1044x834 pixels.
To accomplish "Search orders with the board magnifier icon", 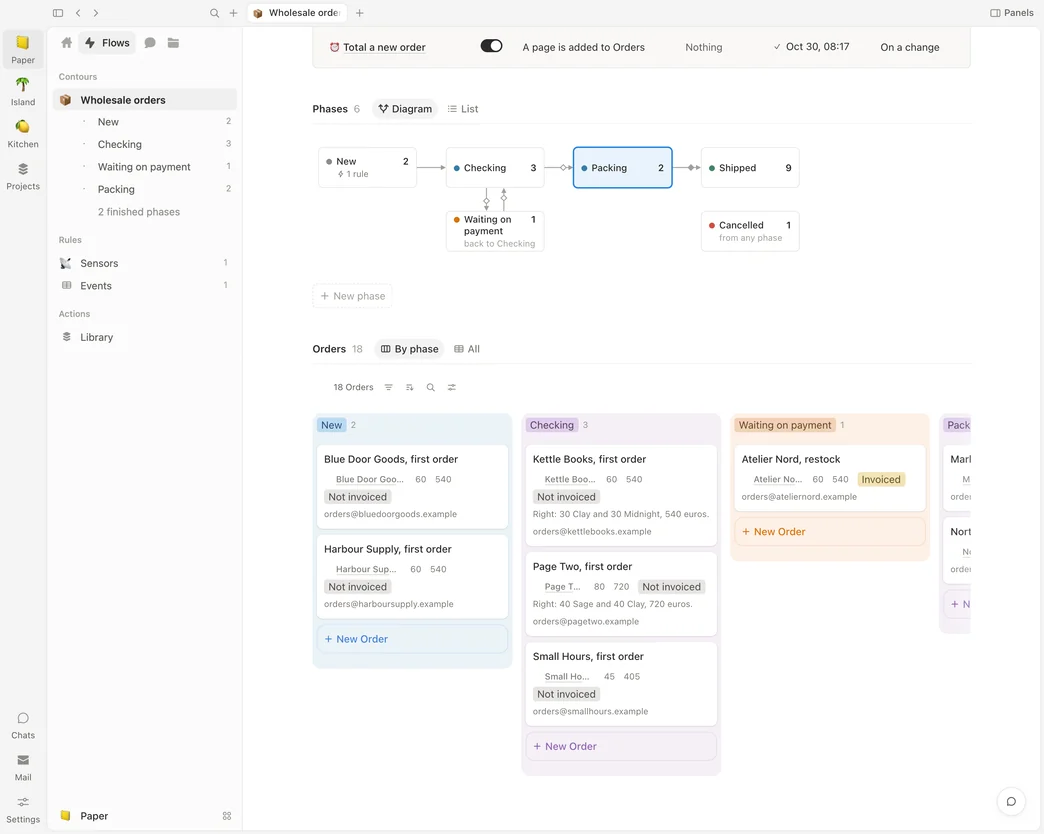I will tap(431, 387).
